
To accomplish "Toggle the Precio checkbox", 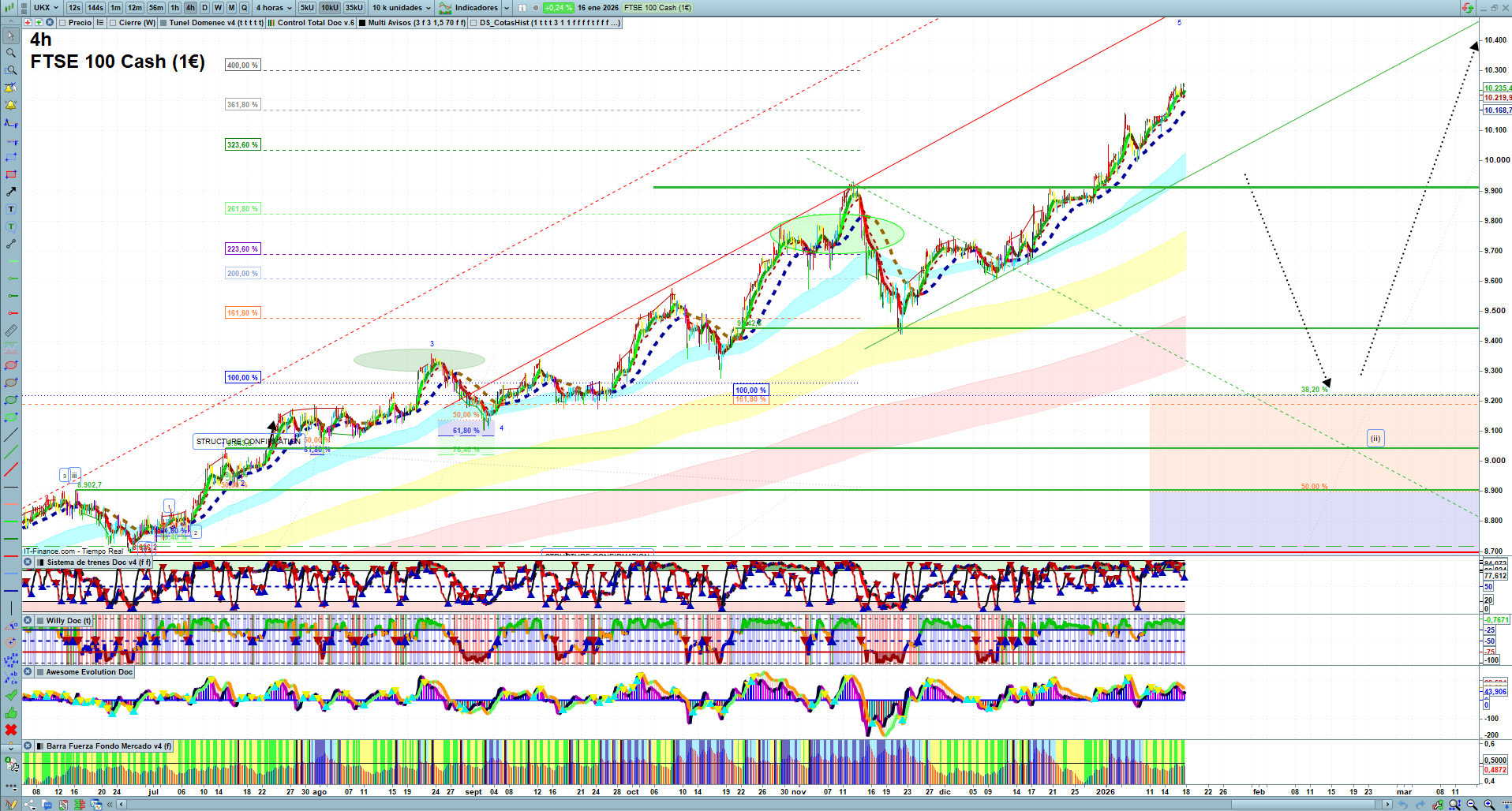I will click(x=62, y=23).
